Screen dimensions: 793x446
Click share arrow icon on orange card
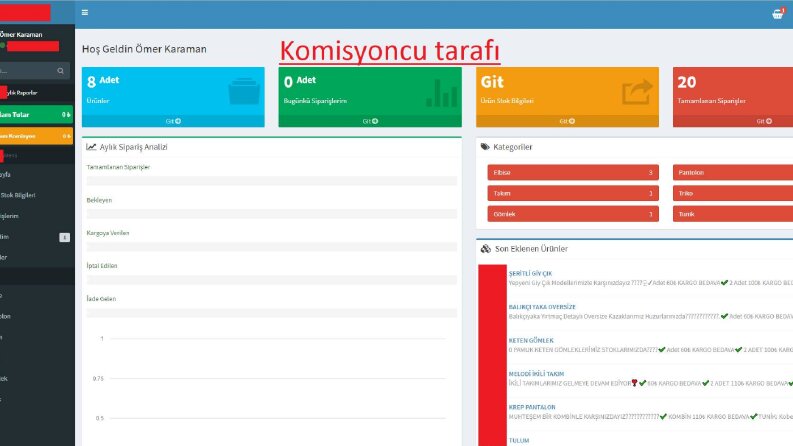pyautogui.click(x=637, y=92)
